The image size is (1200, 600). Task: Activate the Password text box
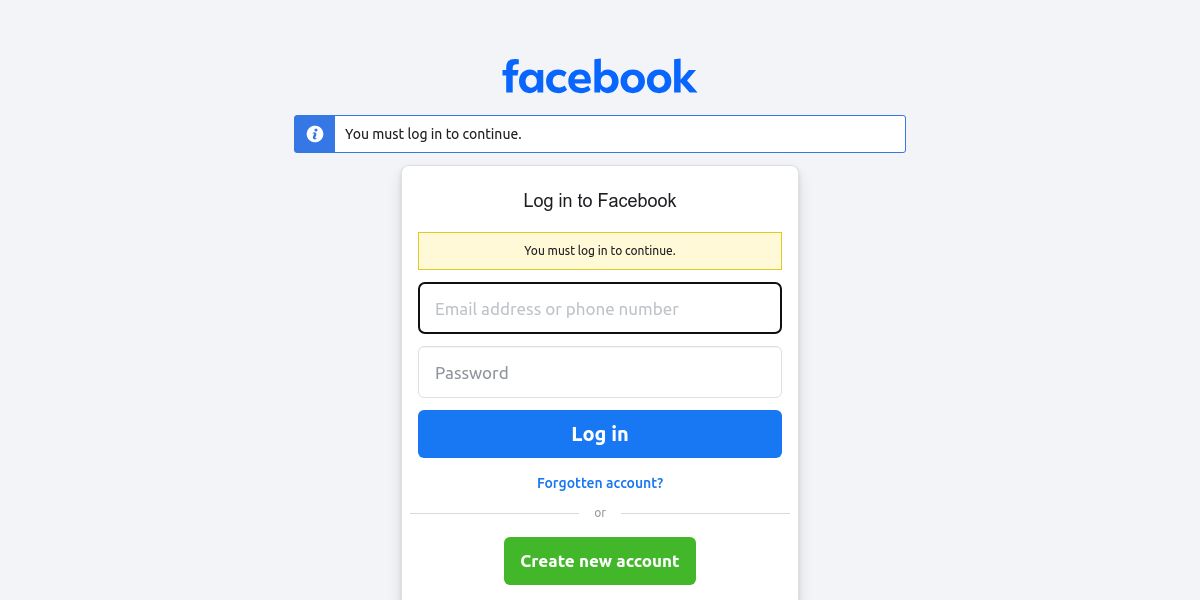[x=600, y=372]
